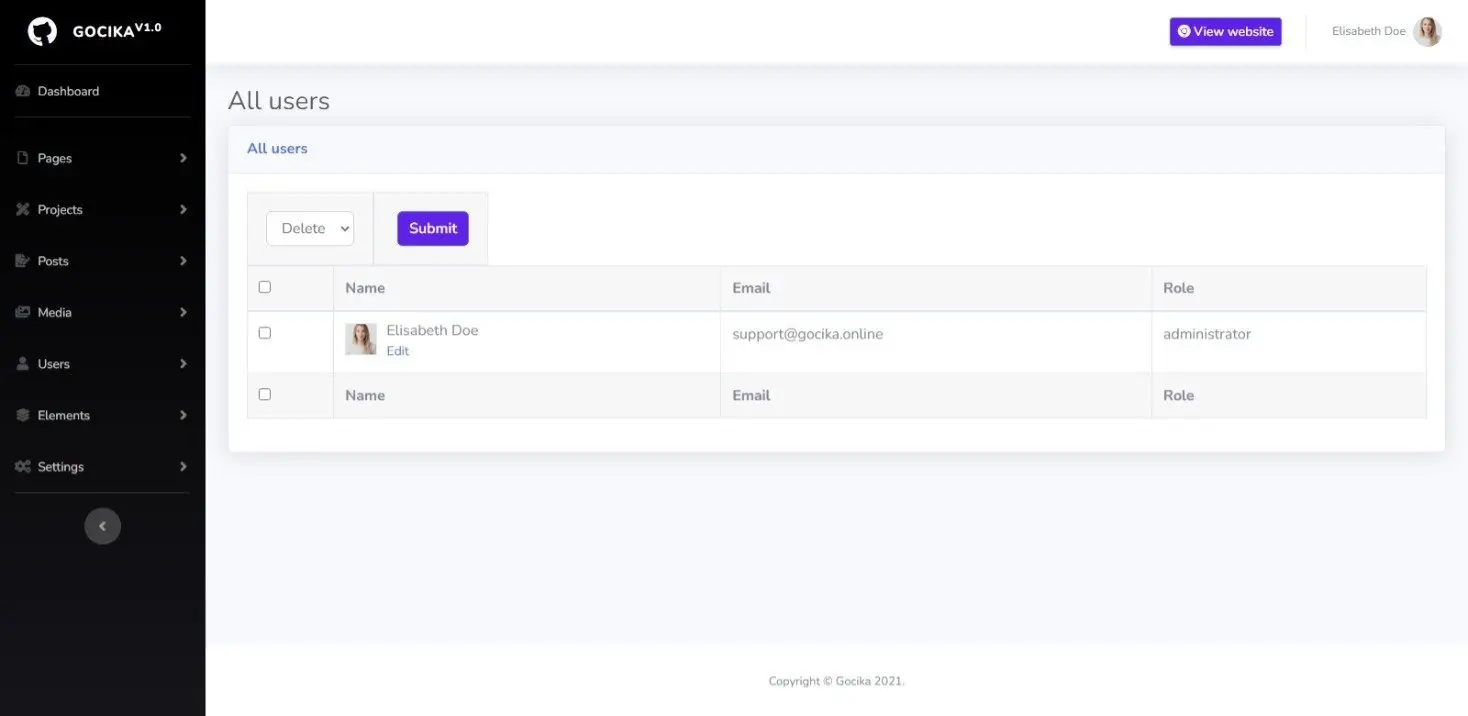Viewport: 1468px width, 716px height.
Task: Click the Gocika logo icon
Action: tap(42, 31)
